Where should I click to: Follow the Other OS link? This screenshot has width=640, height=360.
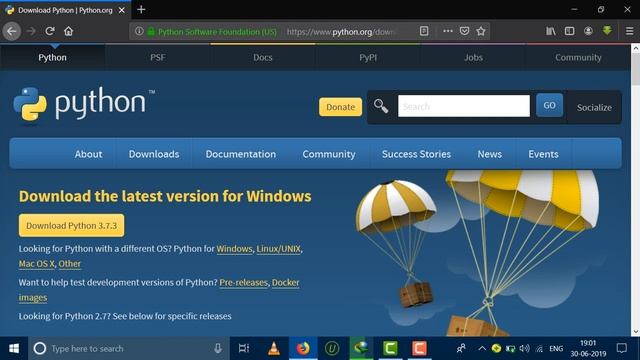click(x=69, y=264)
